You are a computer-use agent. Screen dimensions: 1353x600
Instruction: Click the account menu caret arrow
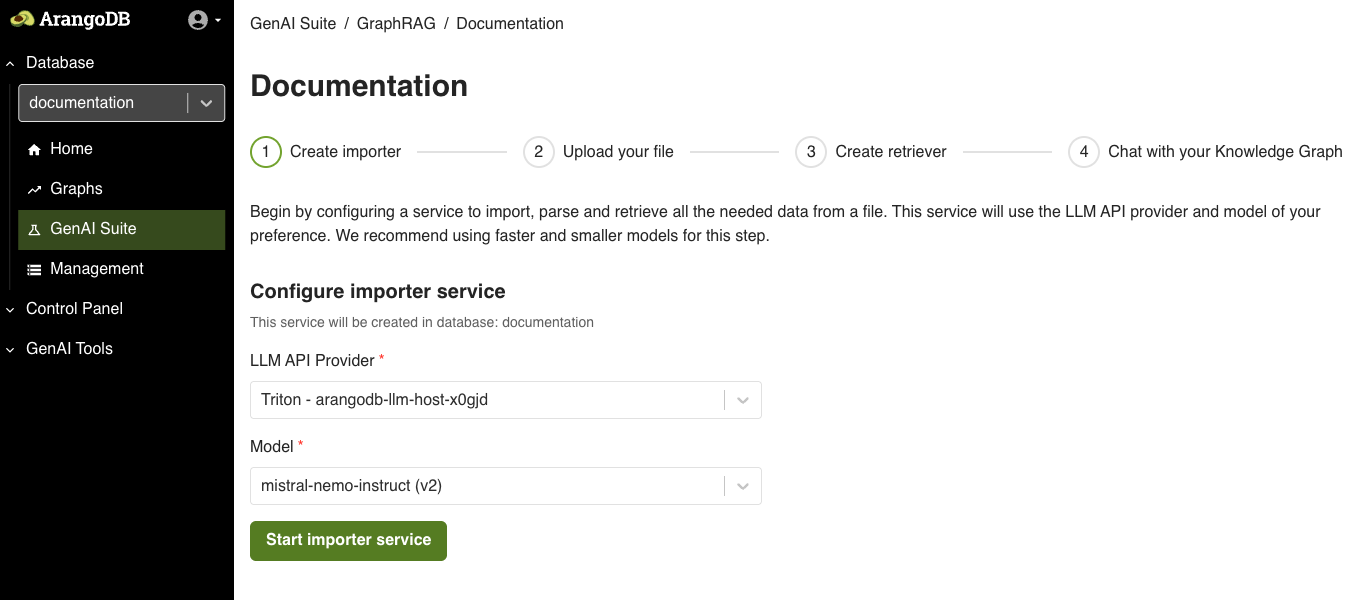pyautogui.click(x=218, y=20)
